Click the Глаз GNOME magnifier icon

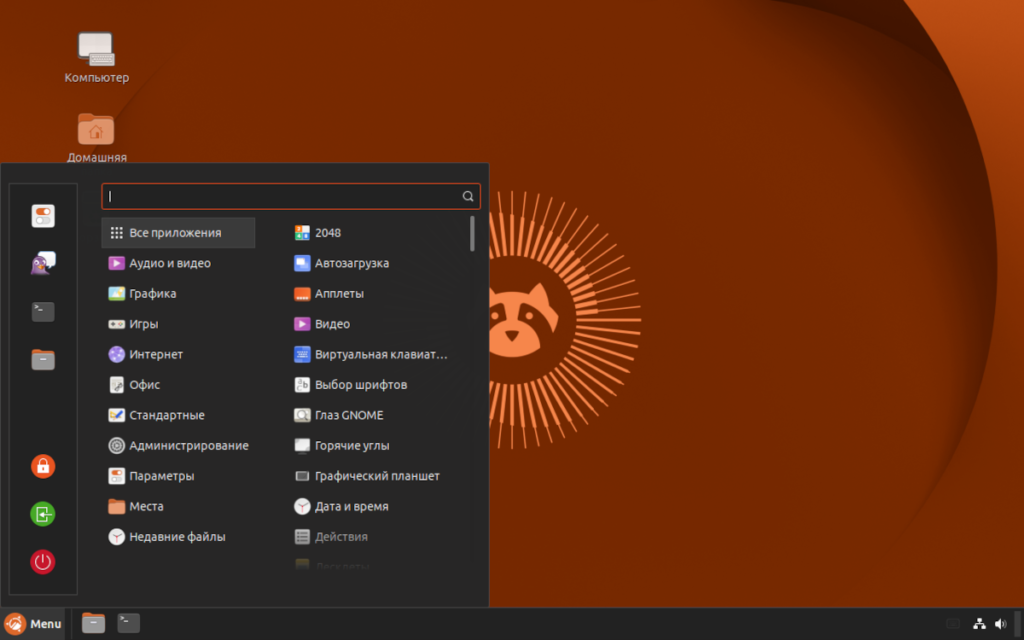302,415
